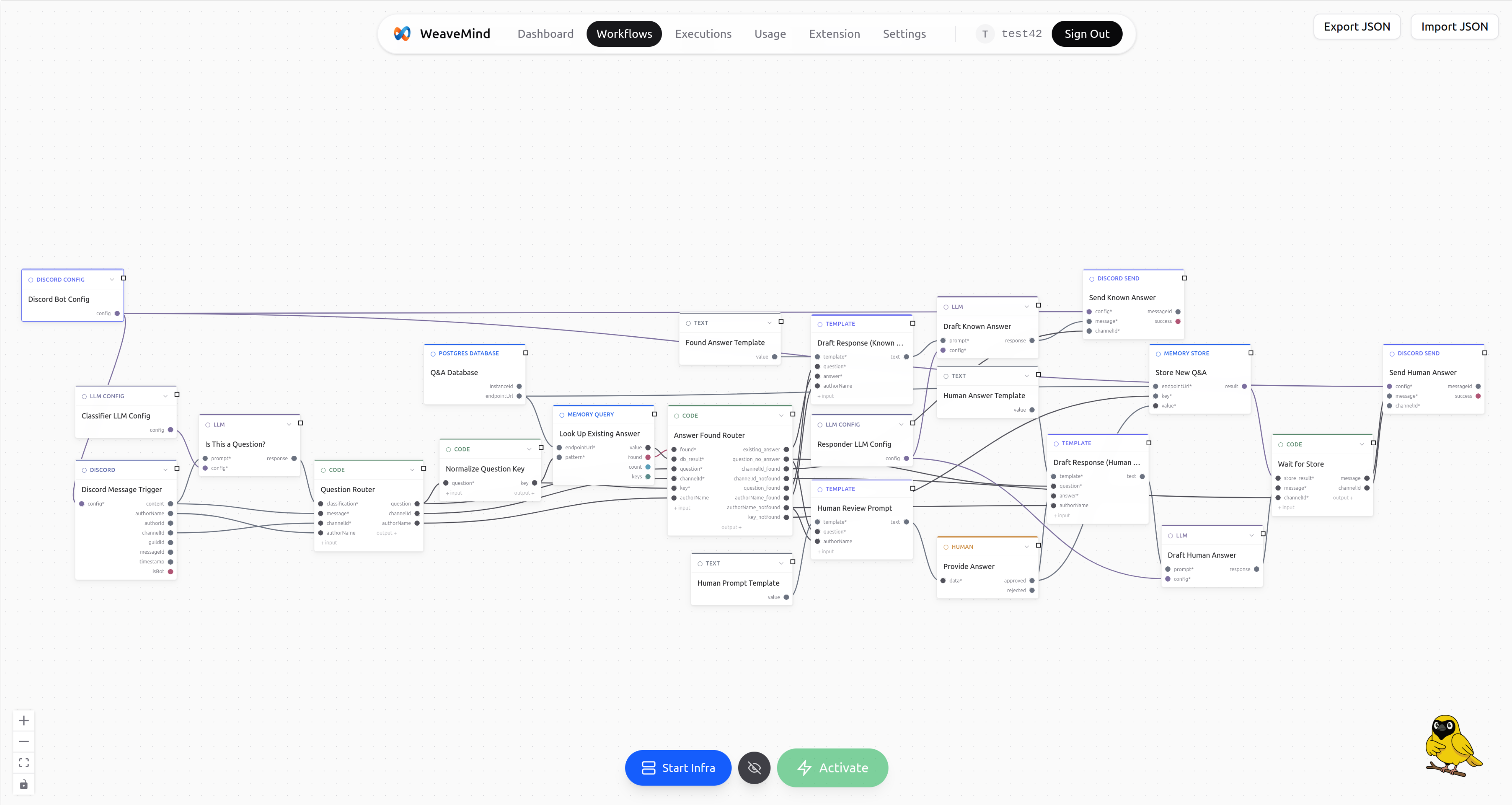
Task: Collapse the Draft Human Answer node
Action: [x=1253, y=535]
